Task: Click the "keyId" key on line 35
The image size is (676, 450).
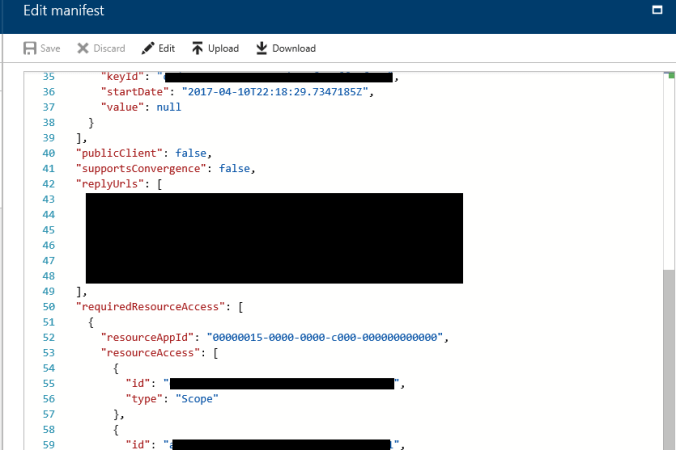Action: [126, 76]
